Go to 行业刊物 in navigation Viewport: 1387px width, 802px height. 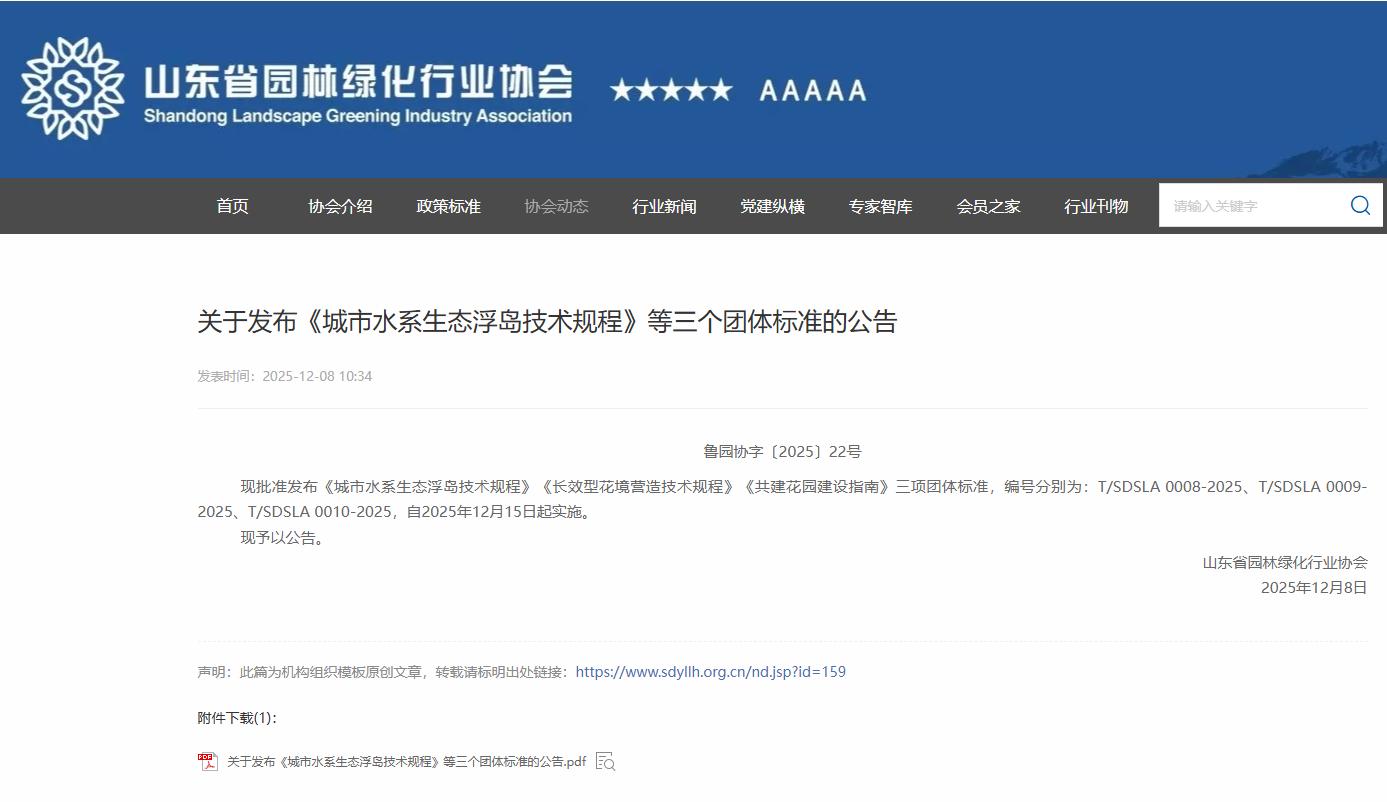(1096, 206)
